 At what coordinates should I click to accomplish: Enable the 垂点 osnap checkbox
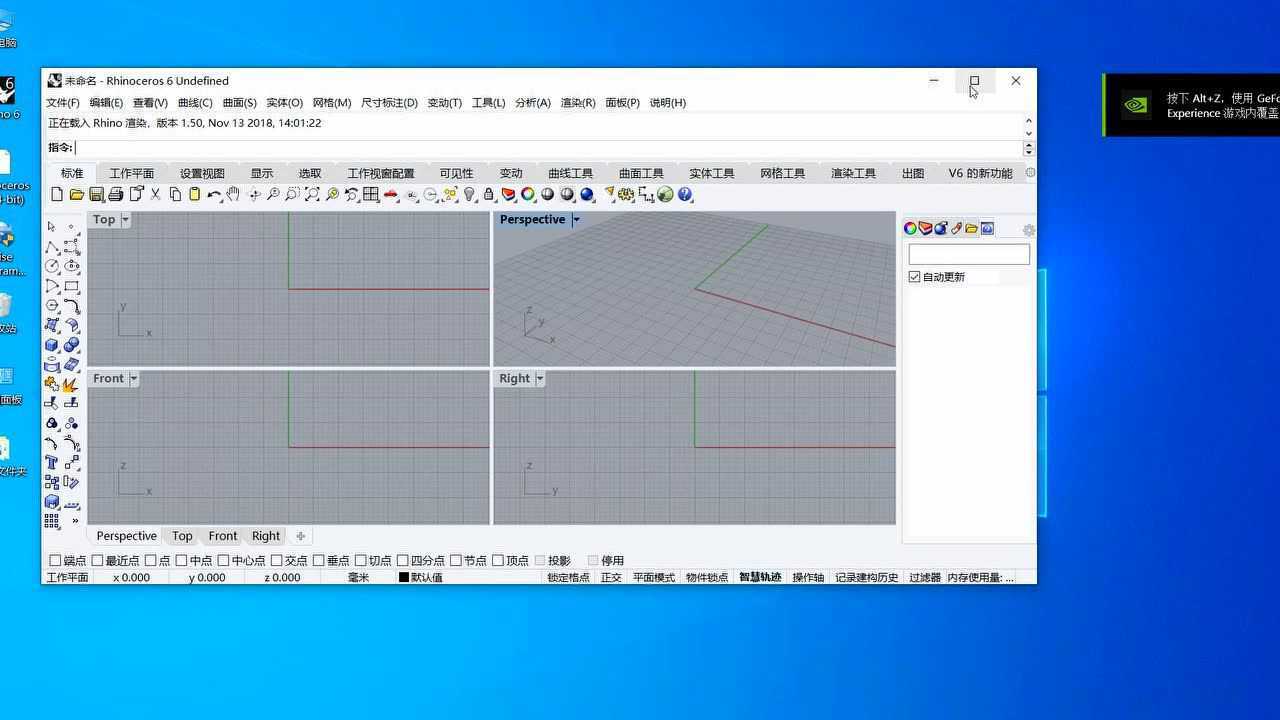(319, 561)
